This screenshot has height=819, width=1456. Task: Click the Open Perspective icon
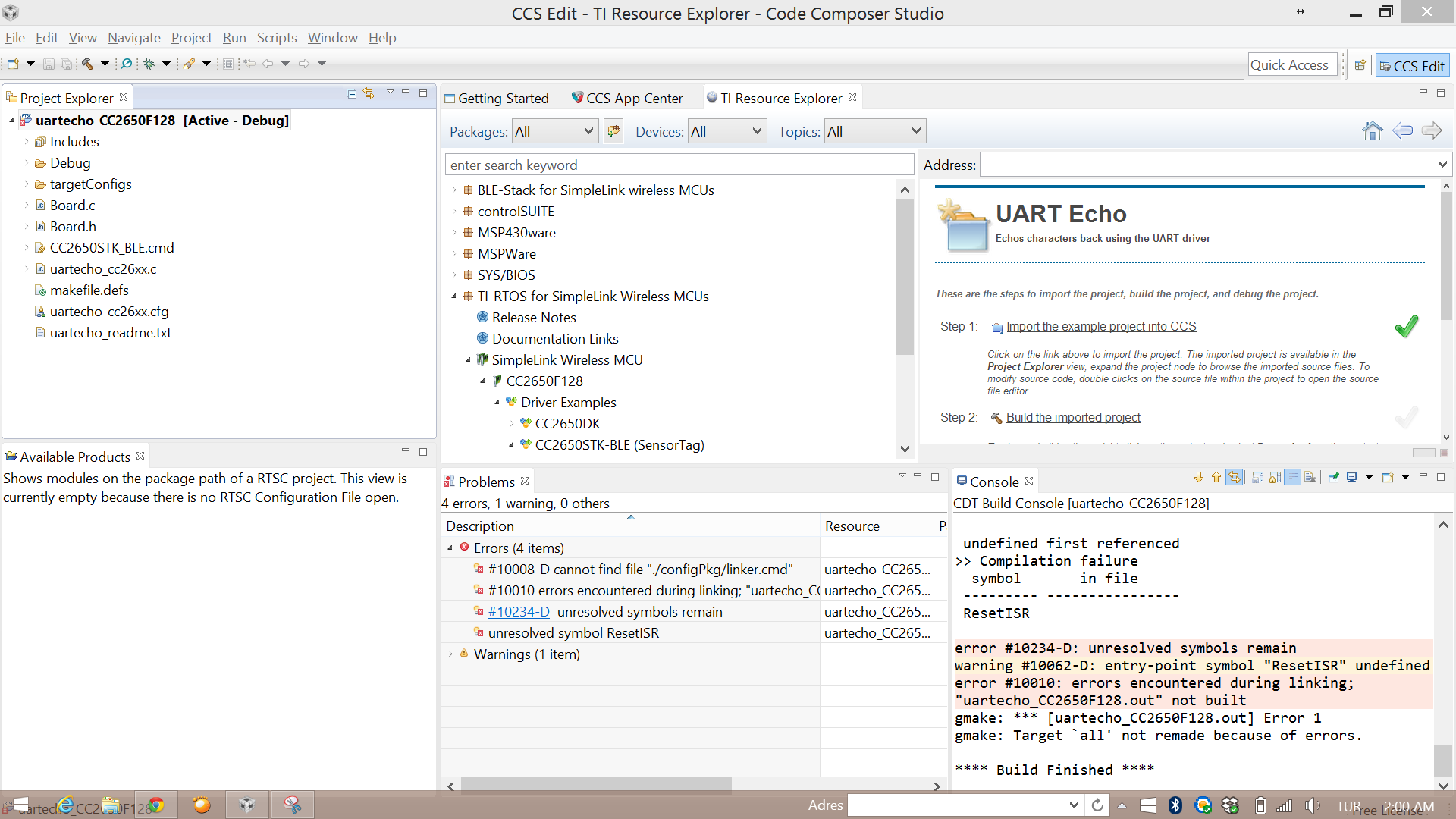tap(1360, 65)
